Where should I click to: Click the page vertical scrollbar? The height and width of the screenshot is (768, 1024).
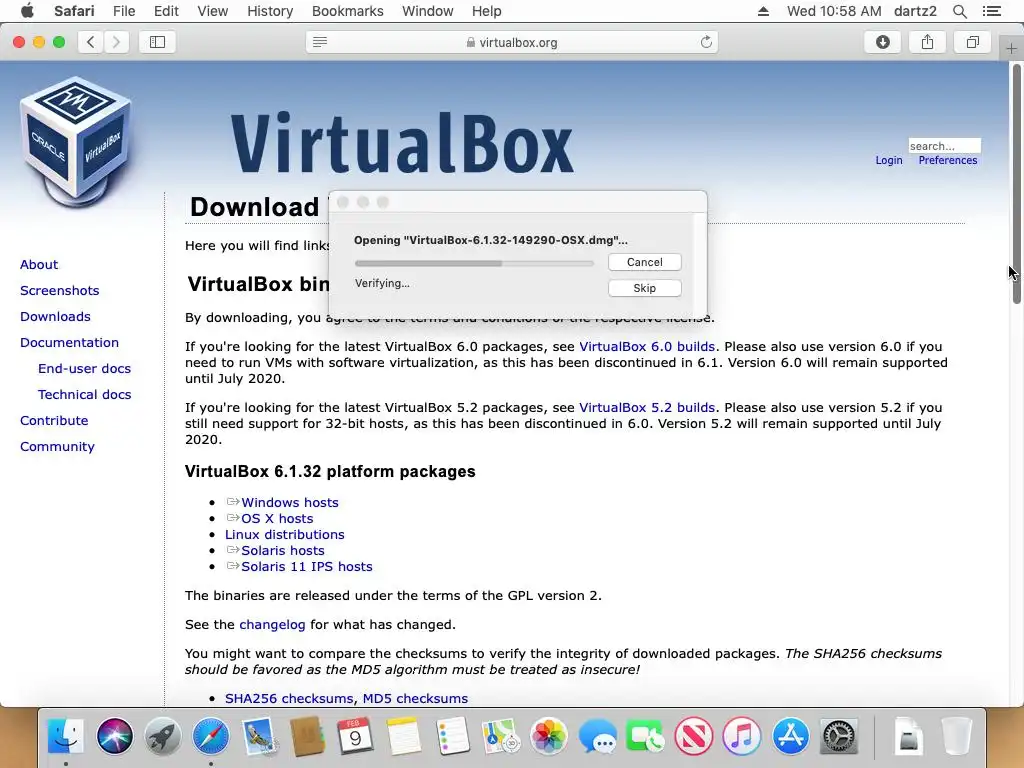(1016, 184)
